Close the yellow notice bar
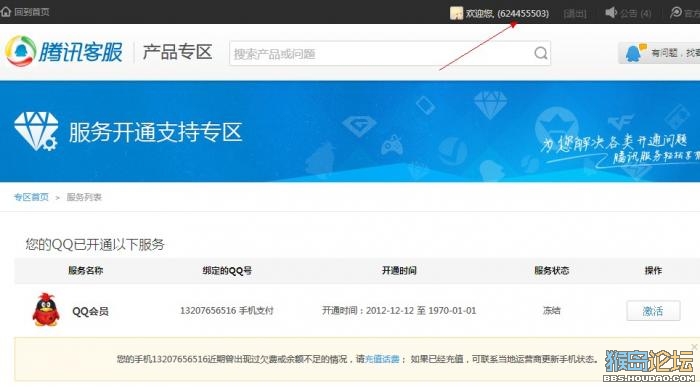The width and height of the screenshot is (700, 387). pyautogui.click(x=694, y=347)
